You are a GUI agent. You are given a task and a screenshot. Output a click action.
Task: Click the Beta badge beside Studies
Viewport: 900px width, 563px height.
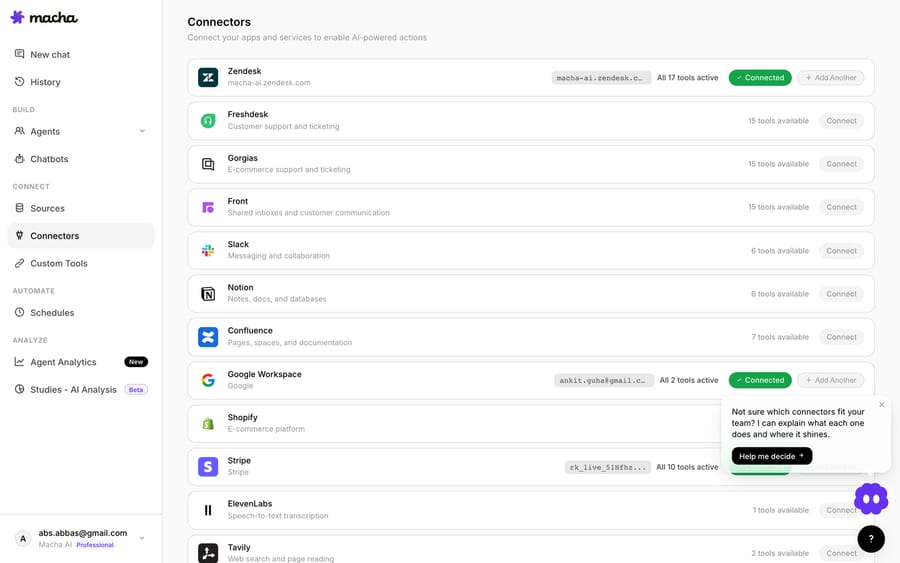(x=136, y=390)
